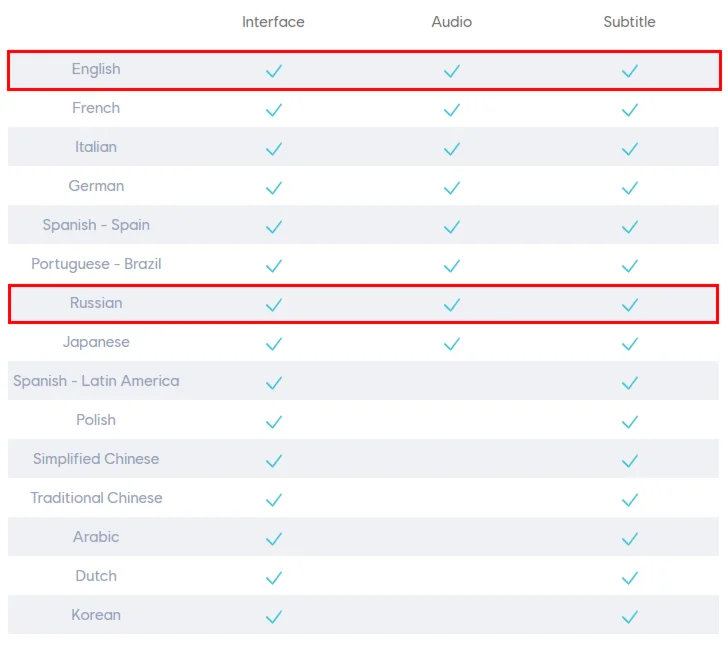Click the Polish Subtitle checkmark
Image resolution: width=728 pixels, height=648 pixels.
click(630, 422)
